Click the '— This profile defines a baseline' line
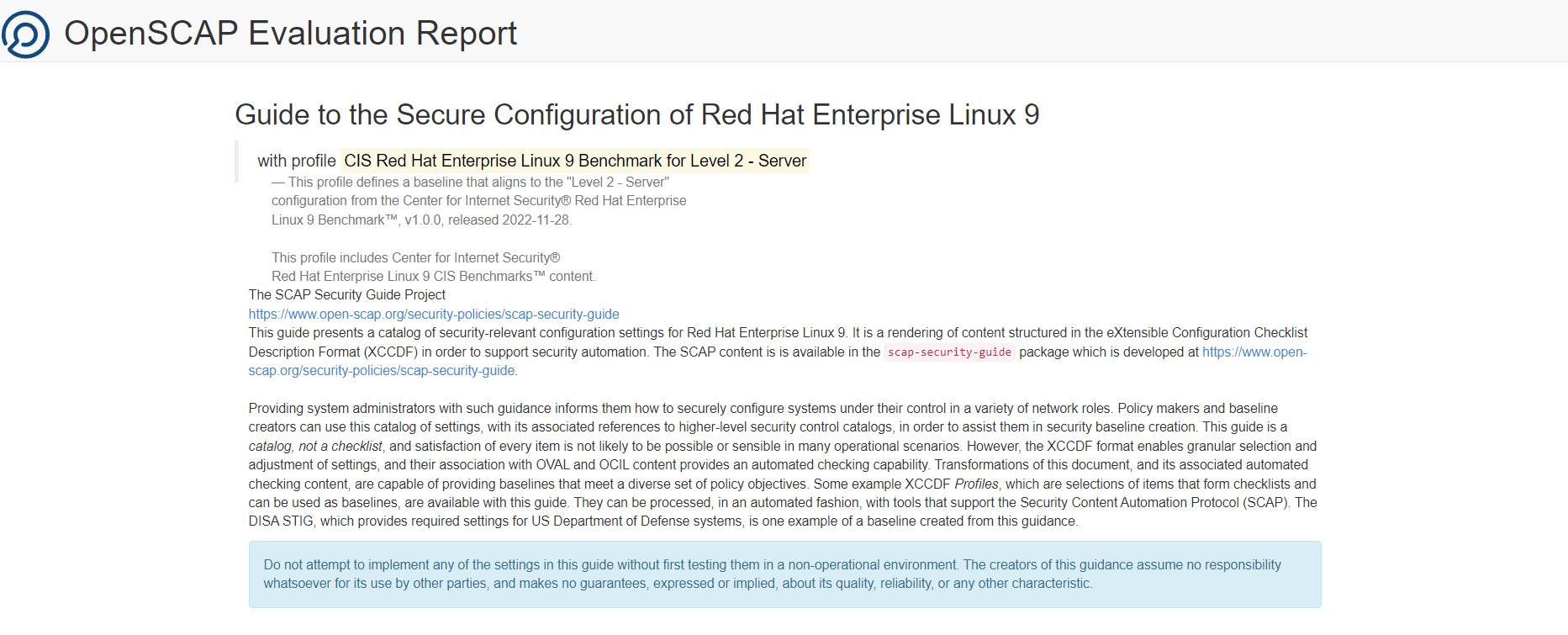 click(x=470, y=182)
